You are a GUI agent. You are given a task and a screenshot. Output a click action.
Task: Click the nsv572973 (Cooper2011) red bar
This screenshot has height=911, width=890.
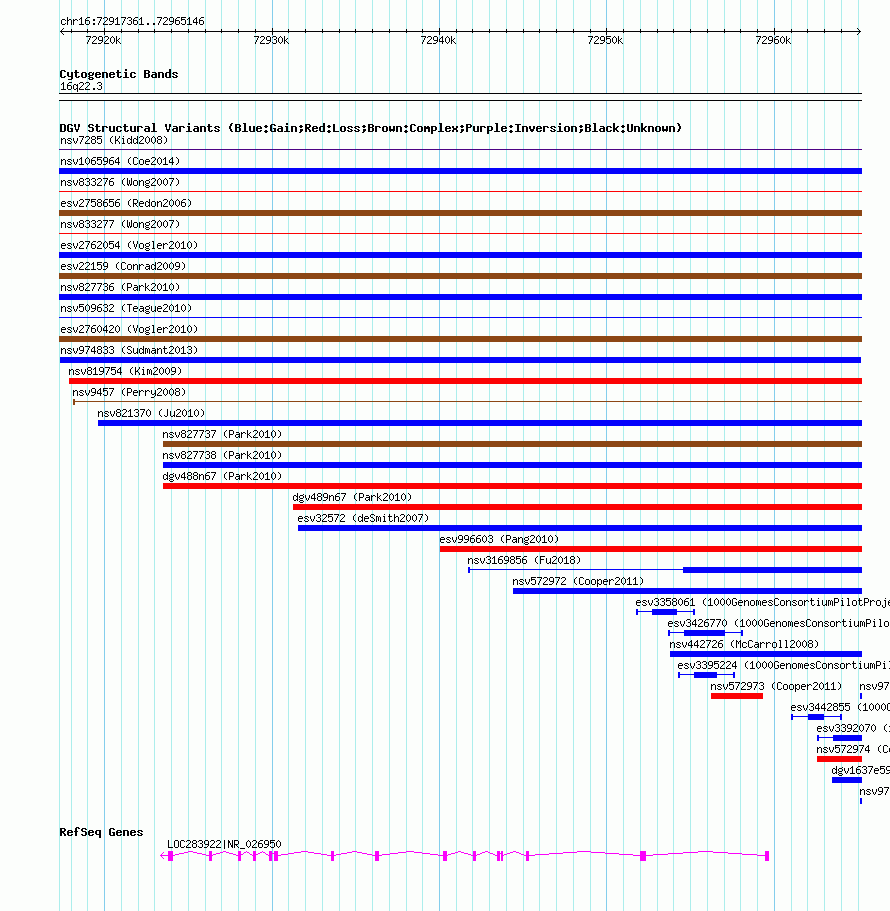click(737, 696)
